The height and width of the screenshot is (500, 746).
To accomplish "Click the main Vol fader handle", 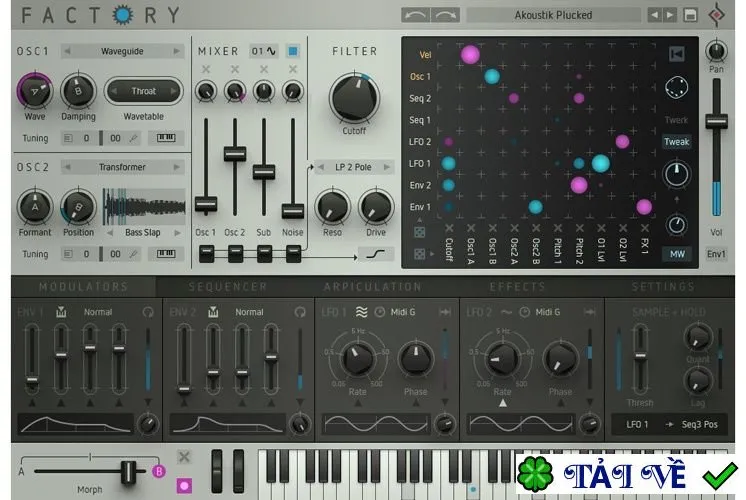I will tap(716, 121).
